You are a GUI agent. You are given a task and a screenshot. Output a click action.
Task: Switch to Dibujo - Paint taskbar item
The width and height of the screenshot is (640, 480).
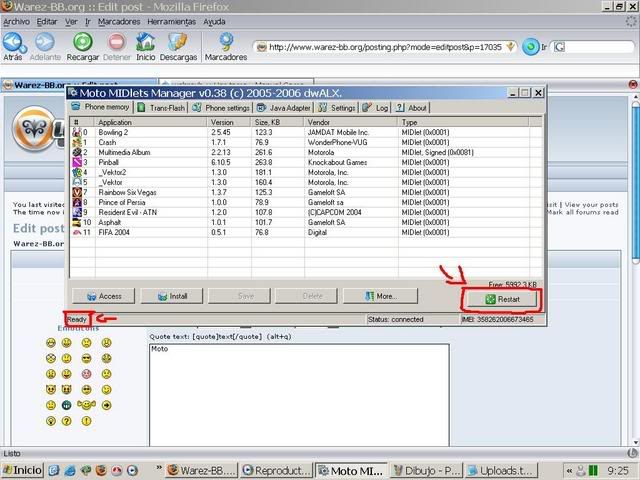click(x=427, y=471)
